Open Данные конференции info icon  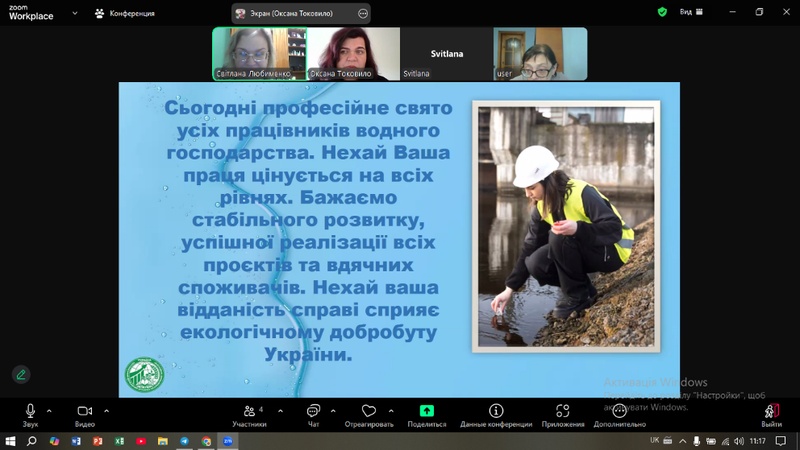tap(496, 411)
